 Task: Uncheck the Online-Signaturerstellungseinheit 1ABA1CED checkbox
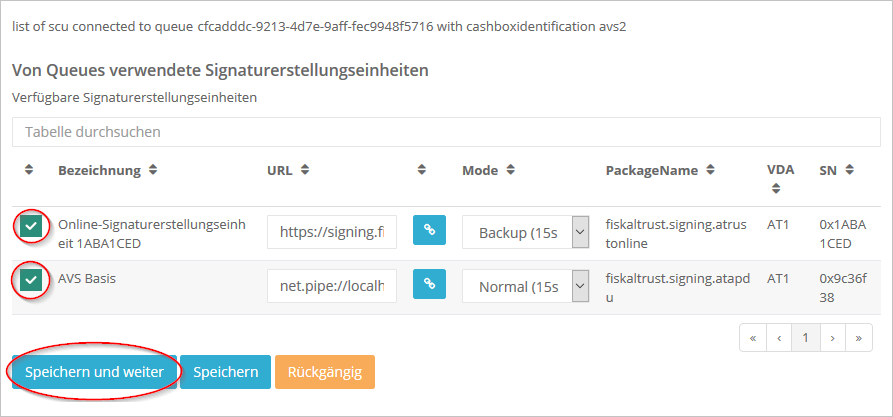[31, 227]
